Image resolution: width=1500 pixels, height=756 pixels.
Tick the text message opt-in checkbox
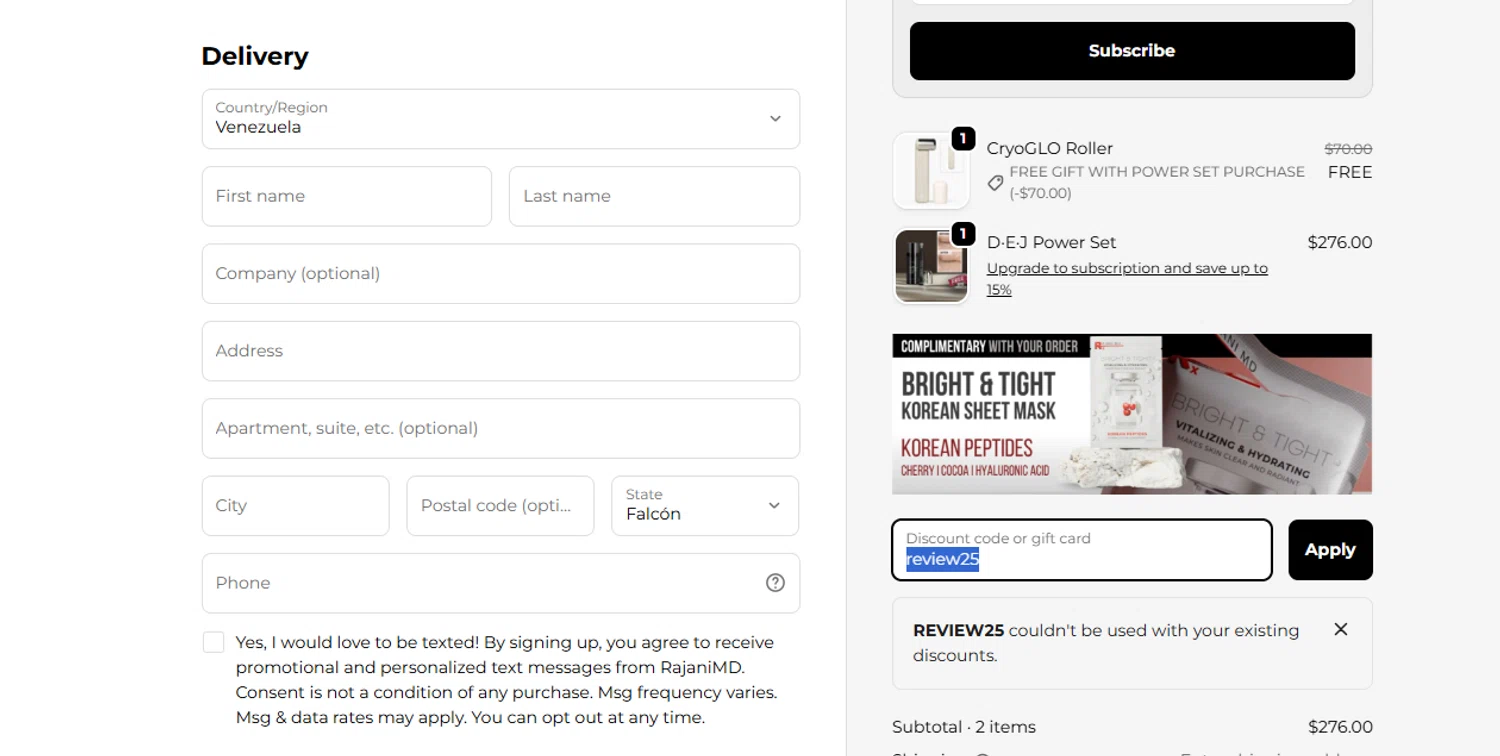click(x=213, y=642)
